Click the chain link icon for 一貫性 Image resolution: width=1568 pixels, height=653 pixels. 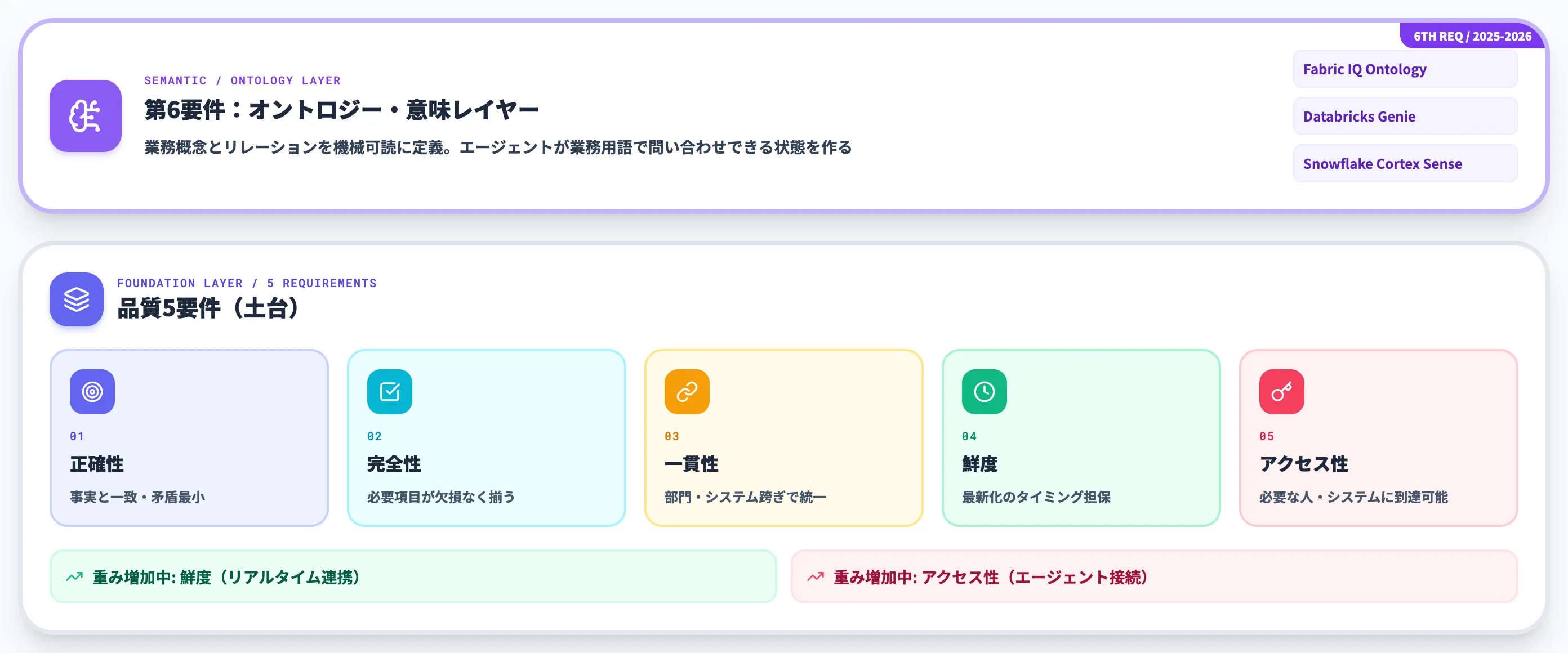click(687, 391)
